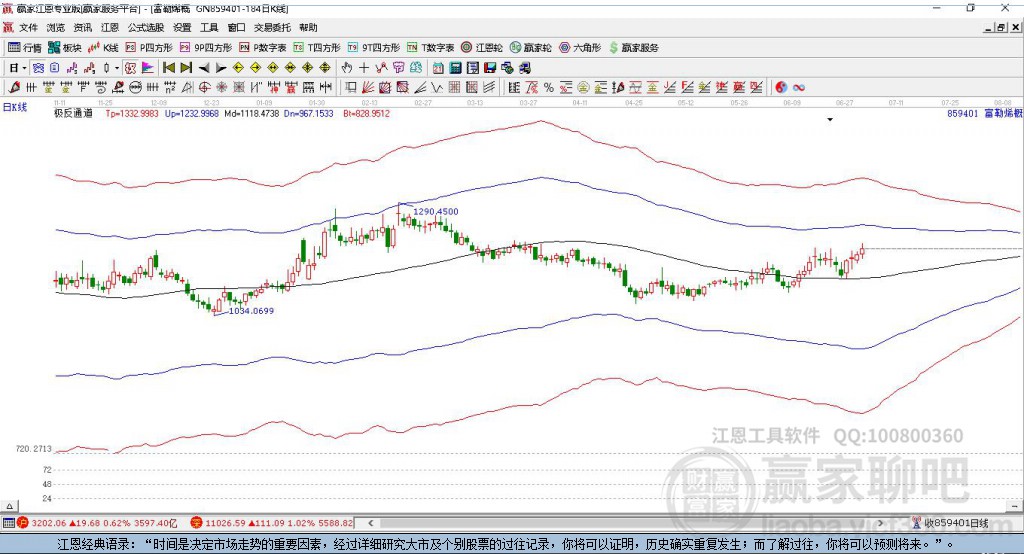Click the 行情 toolbar button
This screenshot has width=1024, height=554.
(x=24, y=48)
